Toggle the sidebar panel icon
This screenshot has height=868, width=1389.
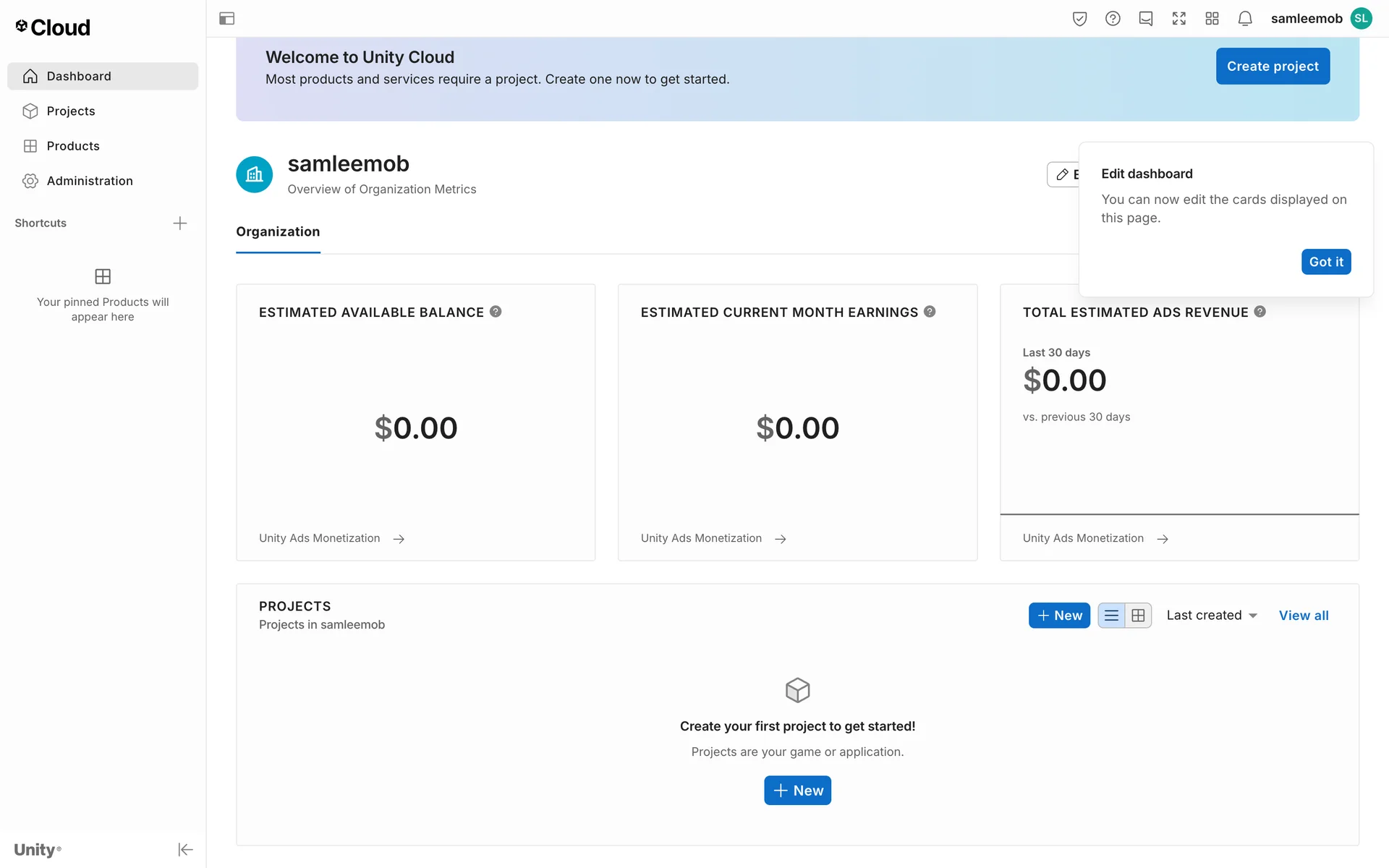coord(226,19)
